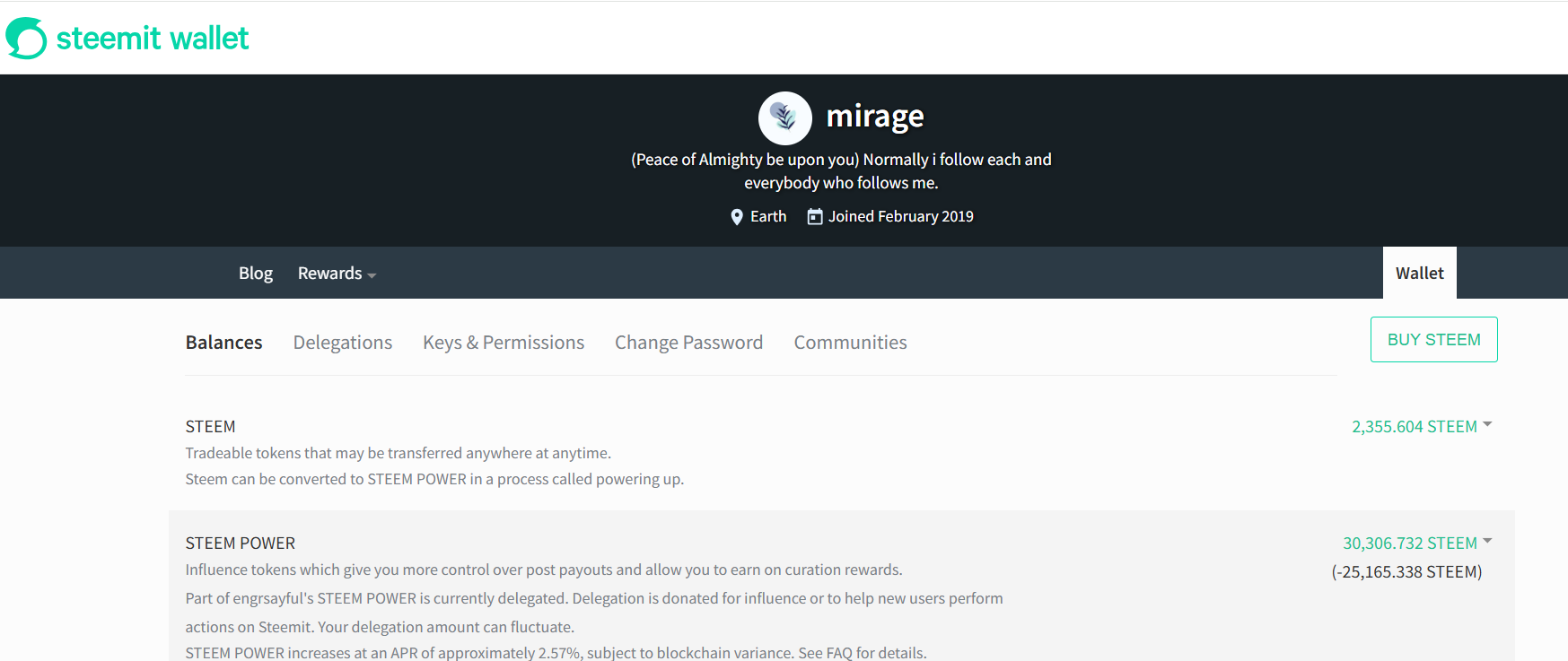This screenshot has width=1568, height=661.
Task: Click the Joined February 2019 text
Action: (x=901, y=216)
